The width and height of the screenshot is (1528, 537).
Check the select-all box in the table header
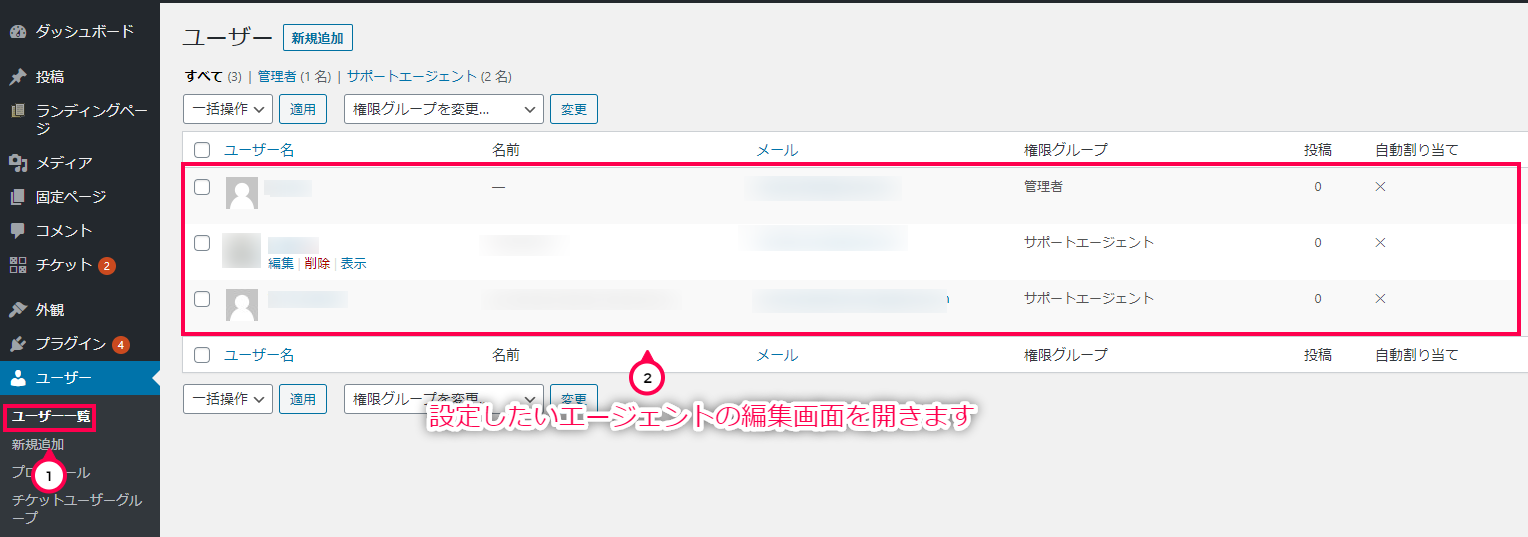pyautogui.click(x=202, y=150)
